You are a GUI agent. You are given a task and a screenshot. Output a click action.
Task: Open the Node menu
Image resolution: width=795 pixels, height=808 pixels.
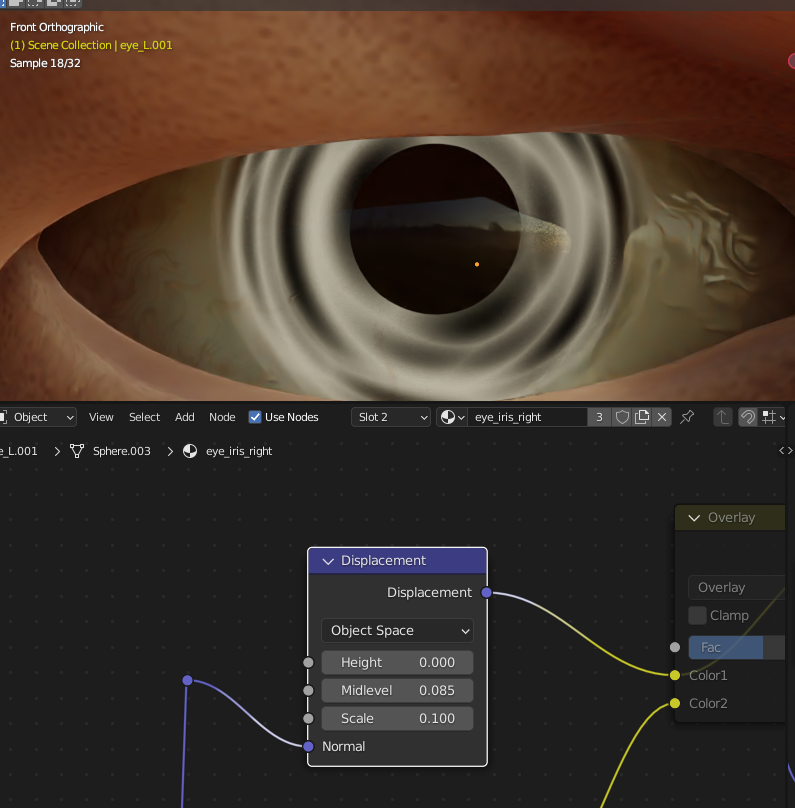[222, 417]
